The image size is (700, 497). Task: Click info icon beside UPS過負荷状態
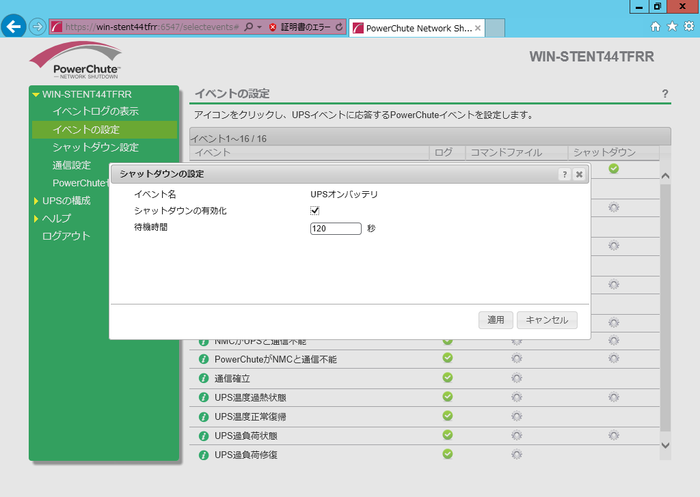point(204,436)
